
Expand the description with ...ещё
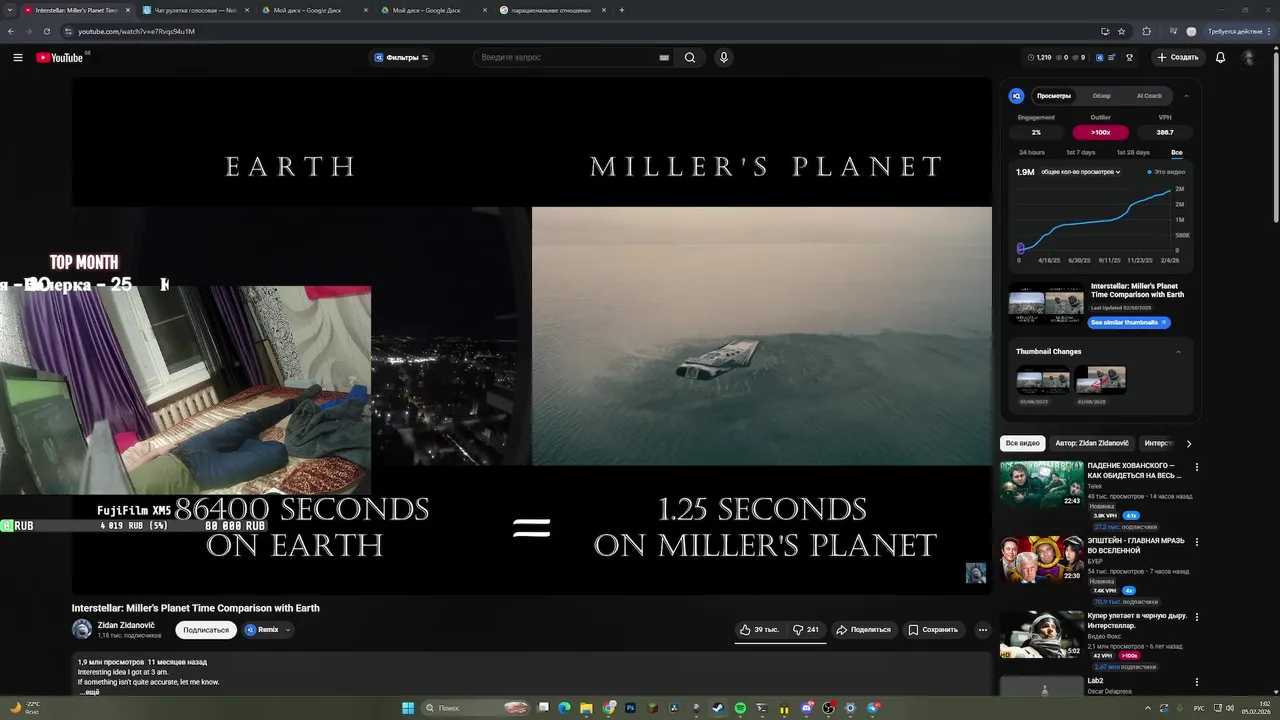(x=90, y=692)
